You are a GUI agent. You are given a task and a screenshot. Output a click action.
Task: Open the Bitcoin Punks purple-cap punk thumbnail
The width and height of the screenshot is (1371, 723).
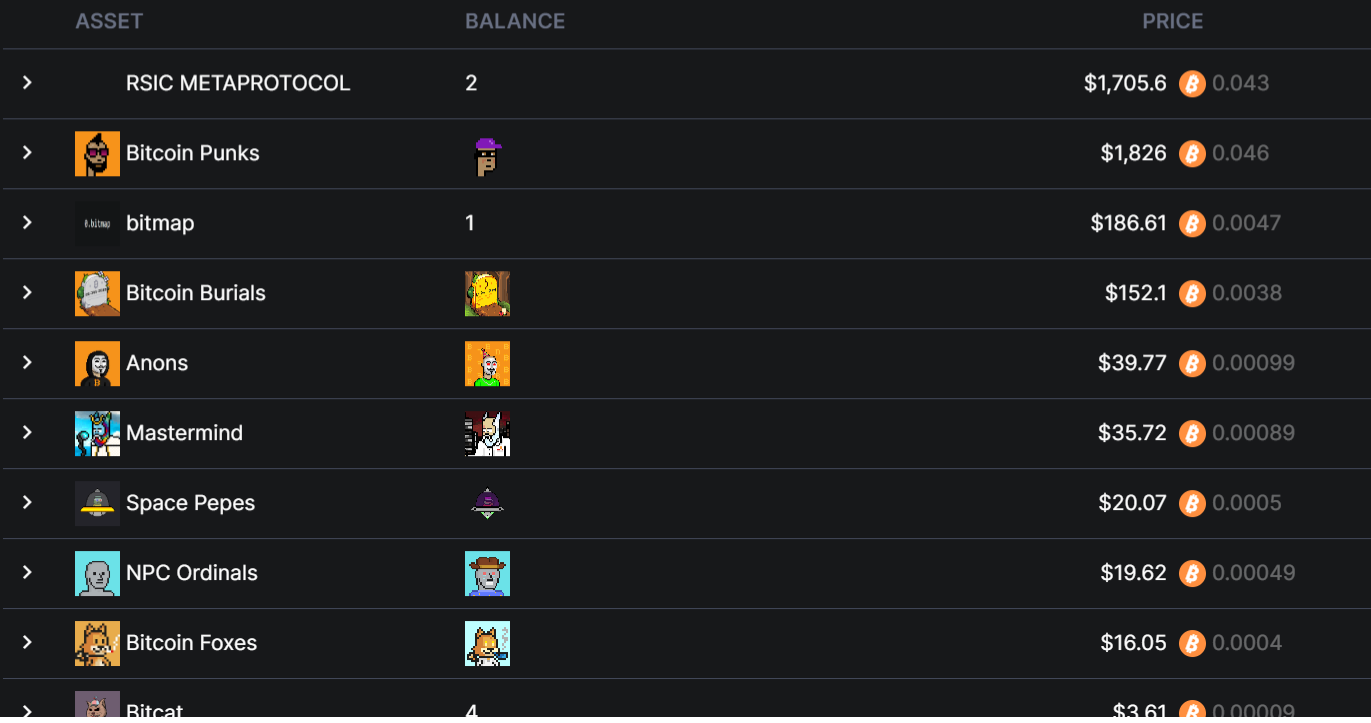pos(487,153)
